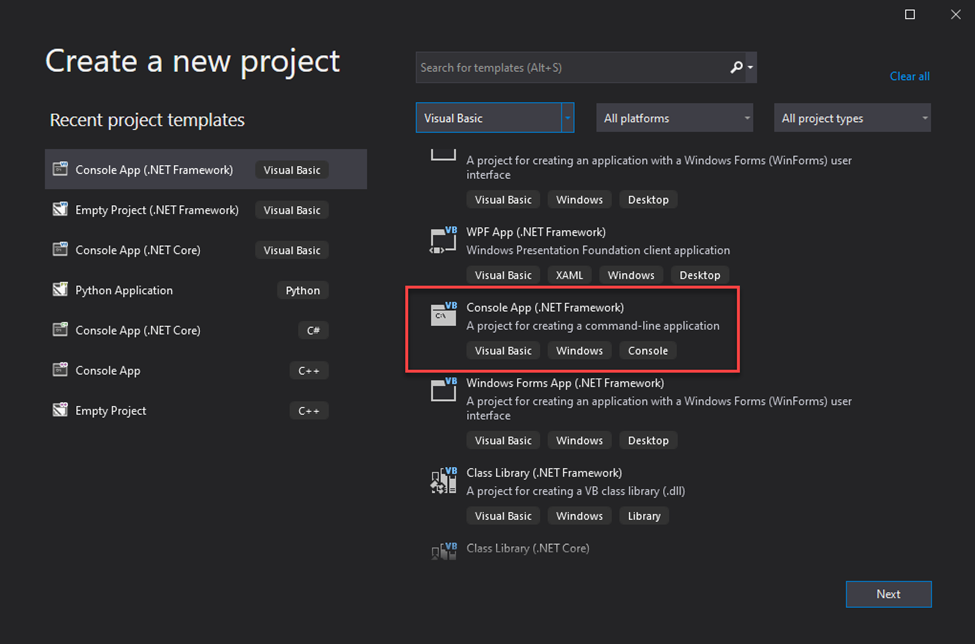Click Windows Forms App template icon
975x644 pixels.
443,390
